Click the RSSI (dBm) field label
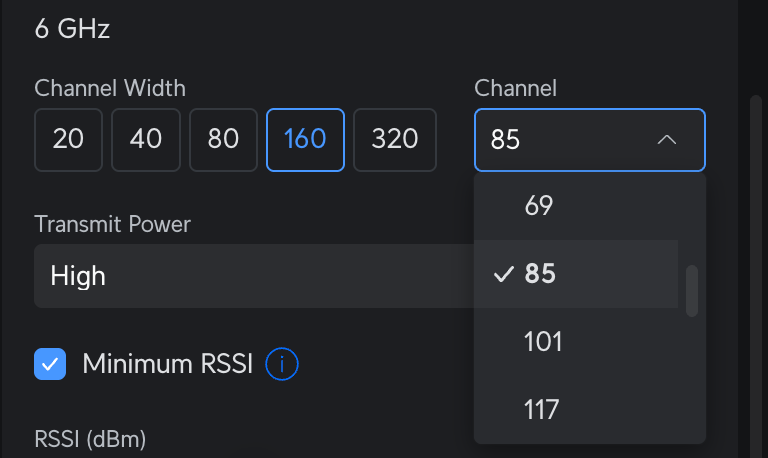Screen dimensions: 768x458 pos(90,438)
